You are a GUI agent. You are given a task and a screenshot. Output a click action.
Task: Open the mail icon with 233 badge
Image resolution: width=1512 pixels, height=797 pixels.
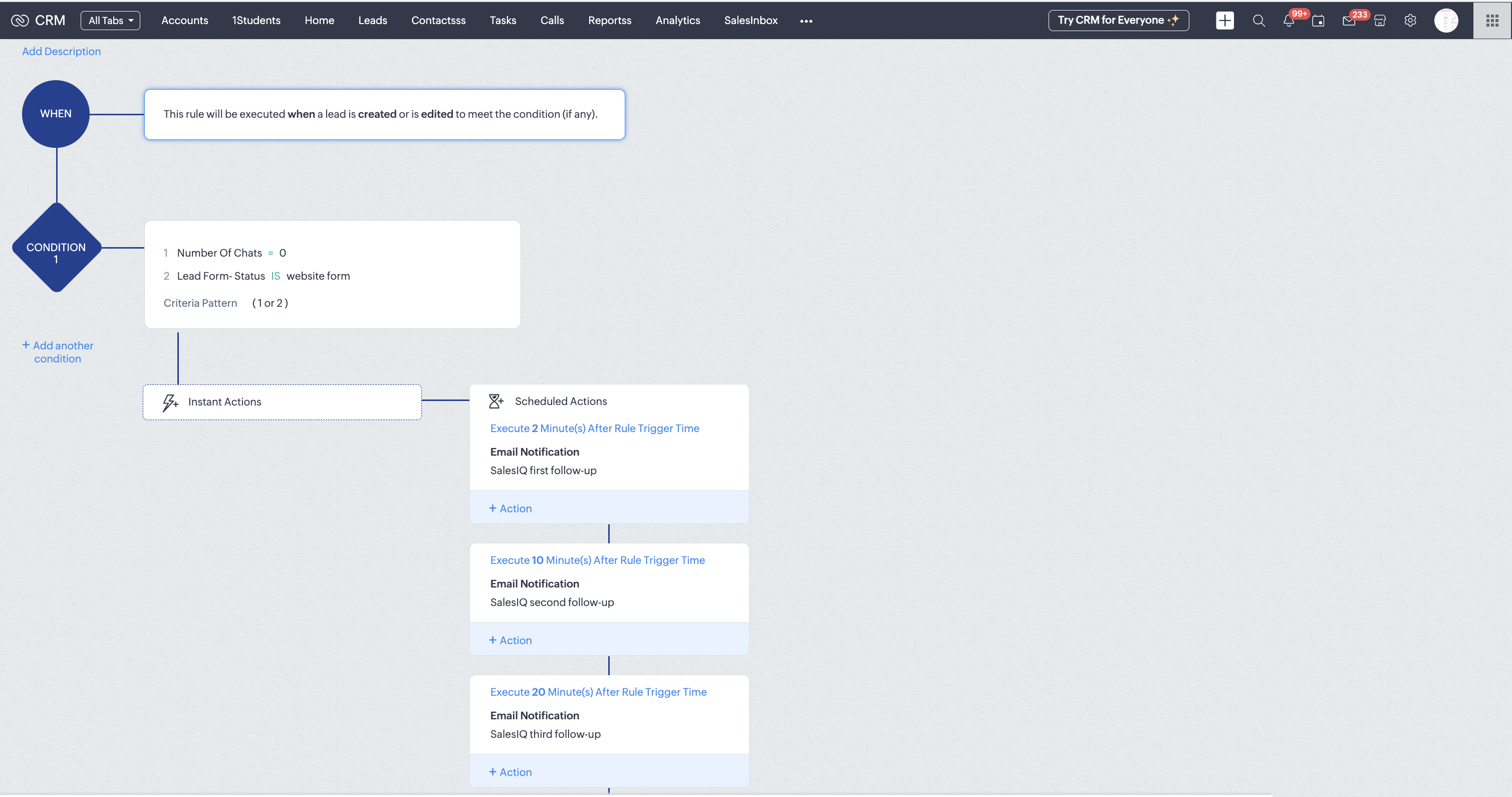click(x=1349, y=21)
